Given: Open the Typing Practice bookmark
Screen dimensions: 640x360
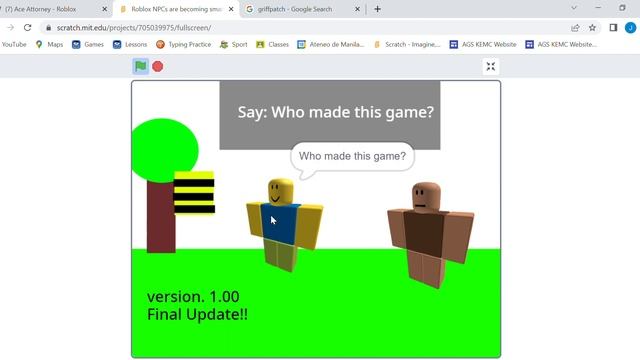Looking at the screenshot, I should [184, 44].
